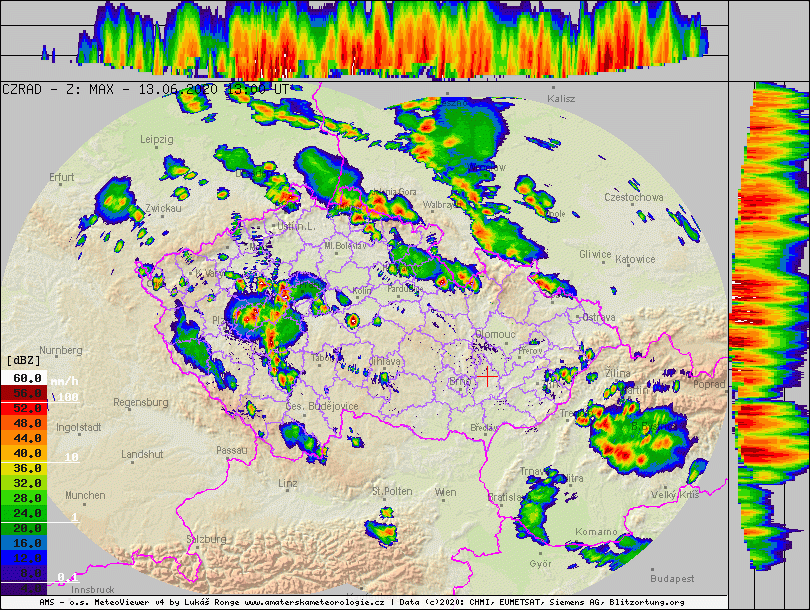Click the Budapest city marker
This screenshot has height=610, width=810.
[670, 578]
